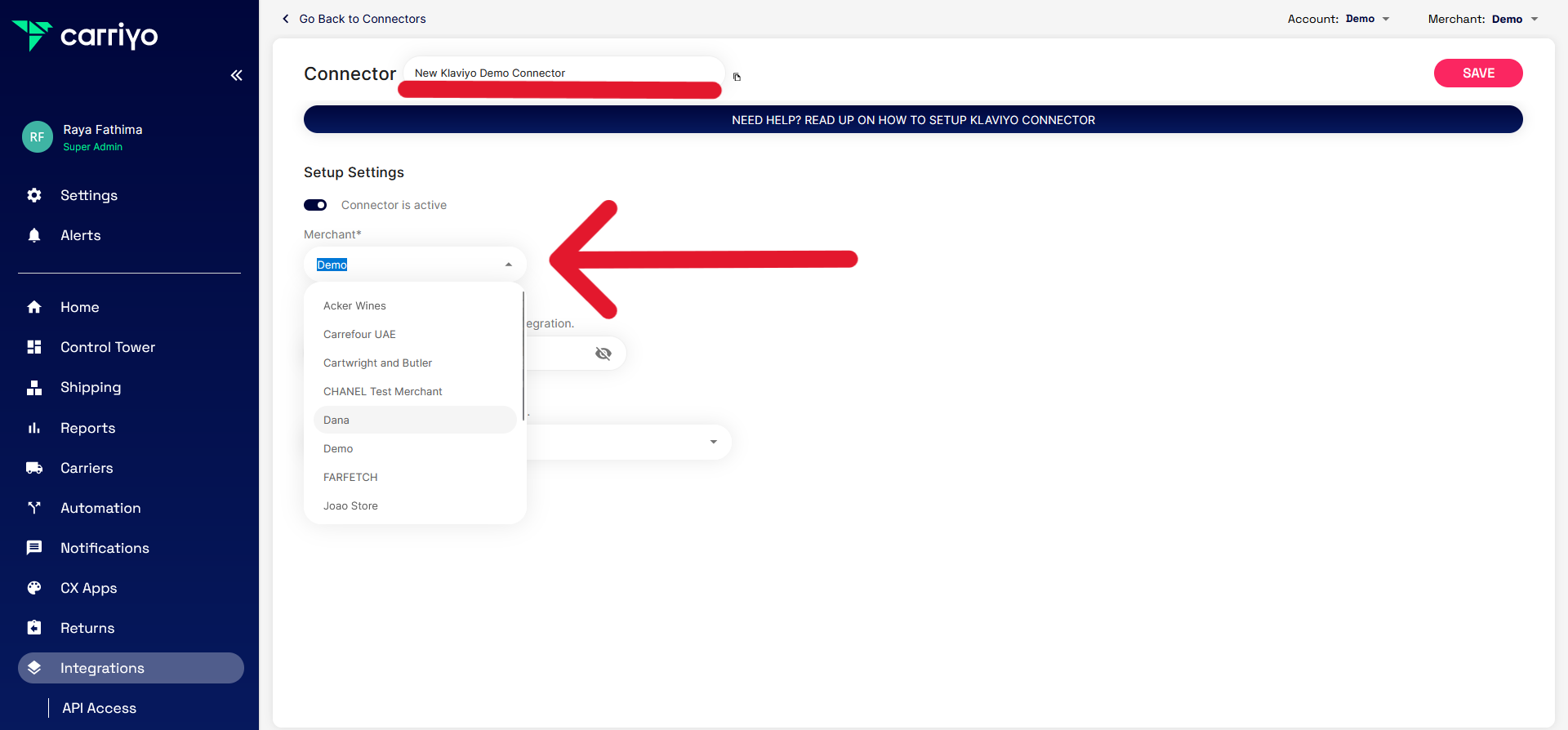Click the SAVE button

[1478, 73]
